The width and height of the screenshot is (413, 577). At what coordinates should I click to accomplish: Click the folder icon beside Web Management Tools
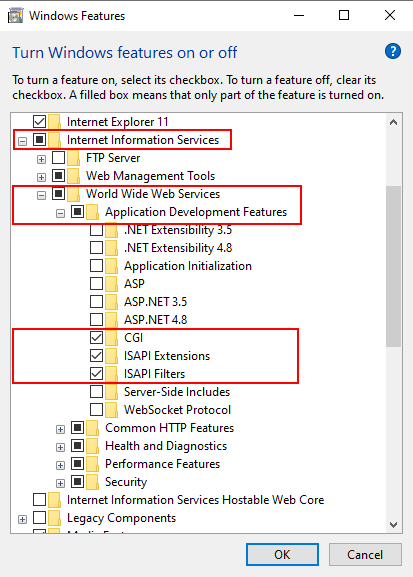pos(73,176)
